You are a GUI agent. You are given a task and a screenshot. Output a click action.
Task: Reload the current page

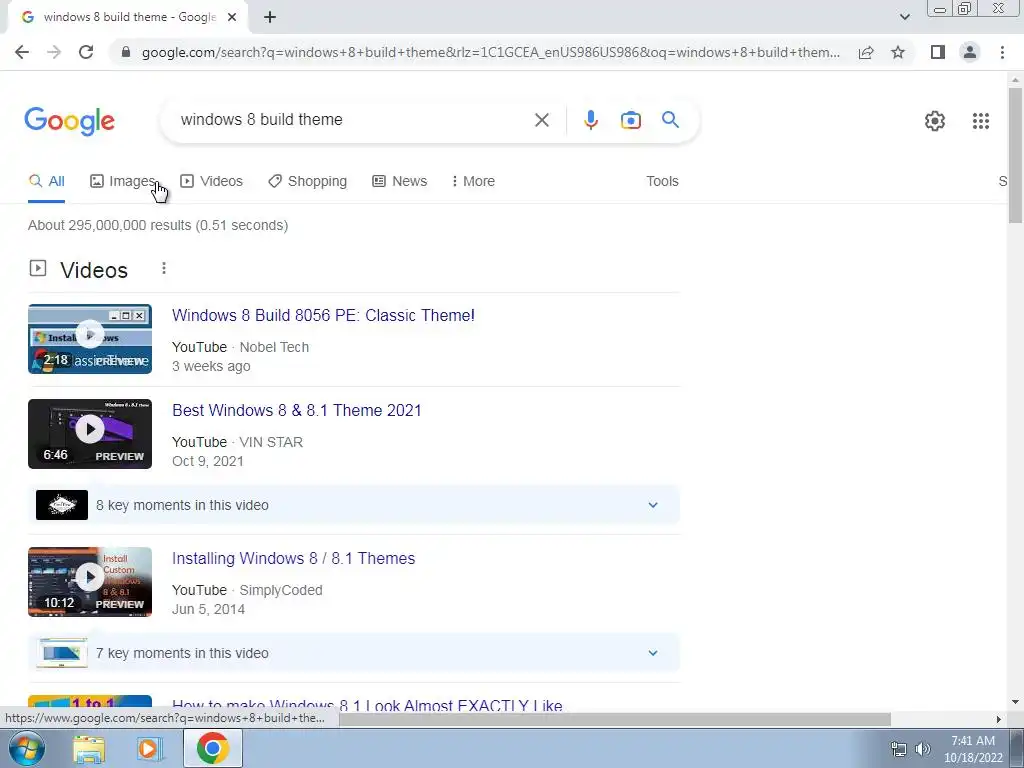(x=86, y=52)
